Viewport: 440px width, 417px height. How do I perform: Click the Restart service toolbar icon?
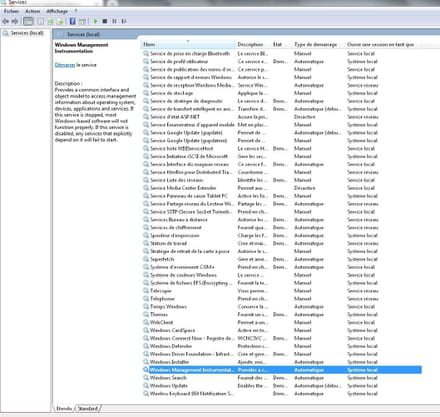tap(124, 21)
